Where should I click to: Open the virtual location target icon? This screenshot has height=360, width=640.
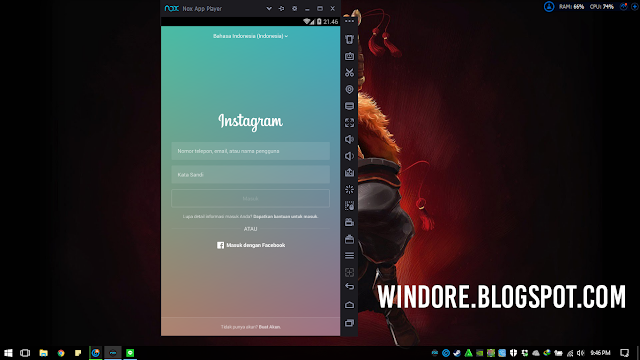(x=349, y=89)
